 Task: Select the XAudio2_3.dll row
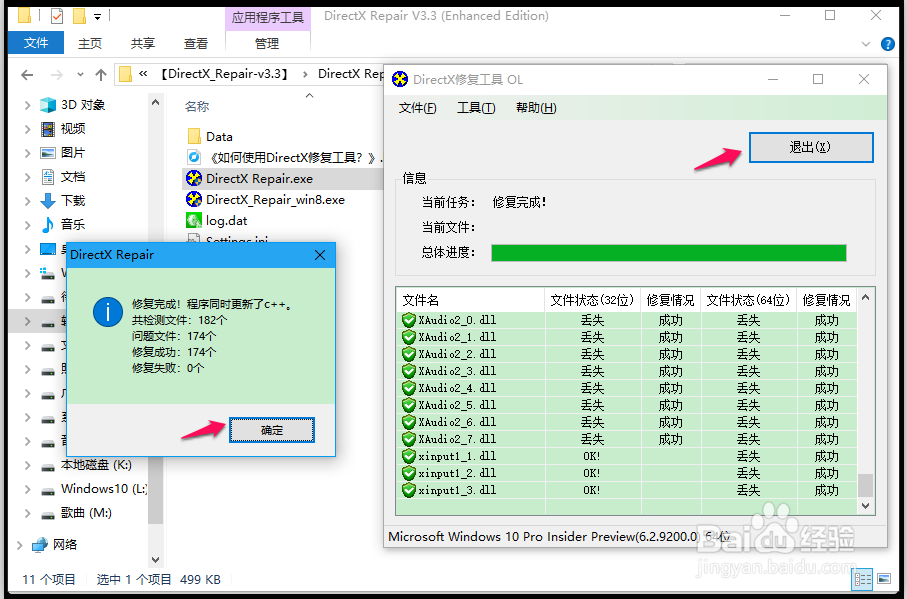tap(627, 371)
